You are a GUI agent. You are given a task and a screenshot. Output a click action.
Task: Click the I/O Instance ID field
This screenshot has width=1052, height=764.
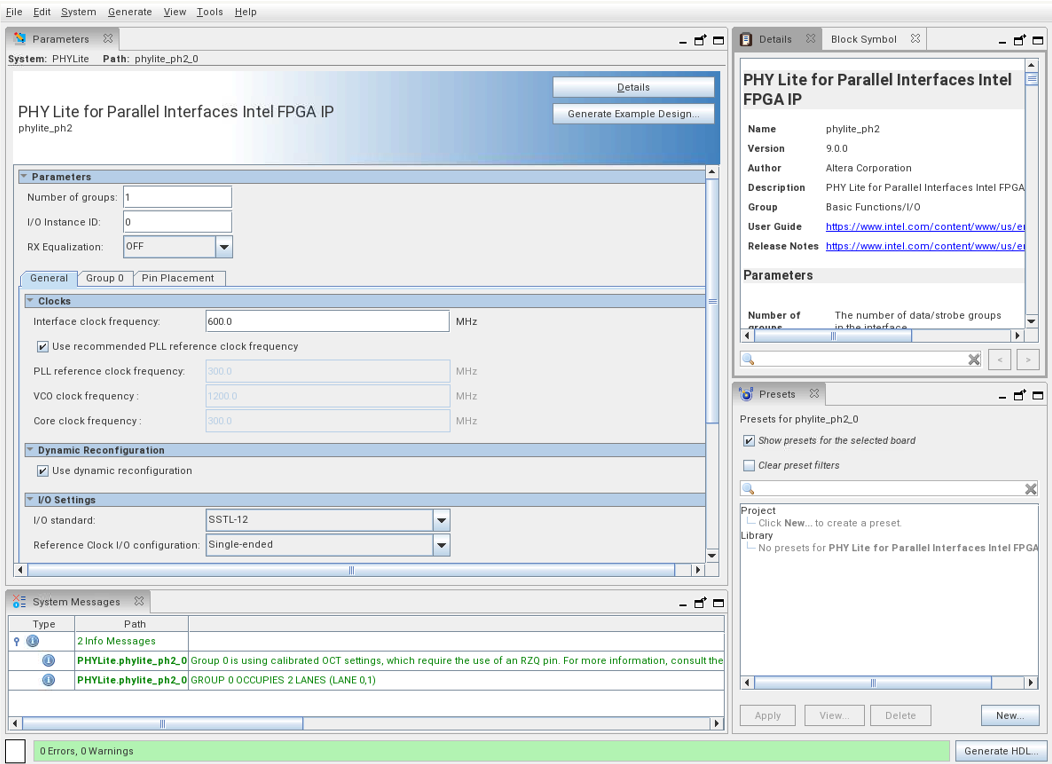[x=178, y=222]
